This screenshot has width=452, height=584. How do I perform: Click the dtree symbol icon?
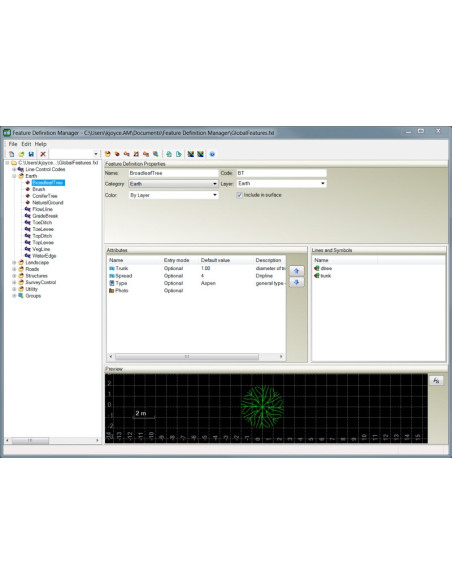click(317, 268)
